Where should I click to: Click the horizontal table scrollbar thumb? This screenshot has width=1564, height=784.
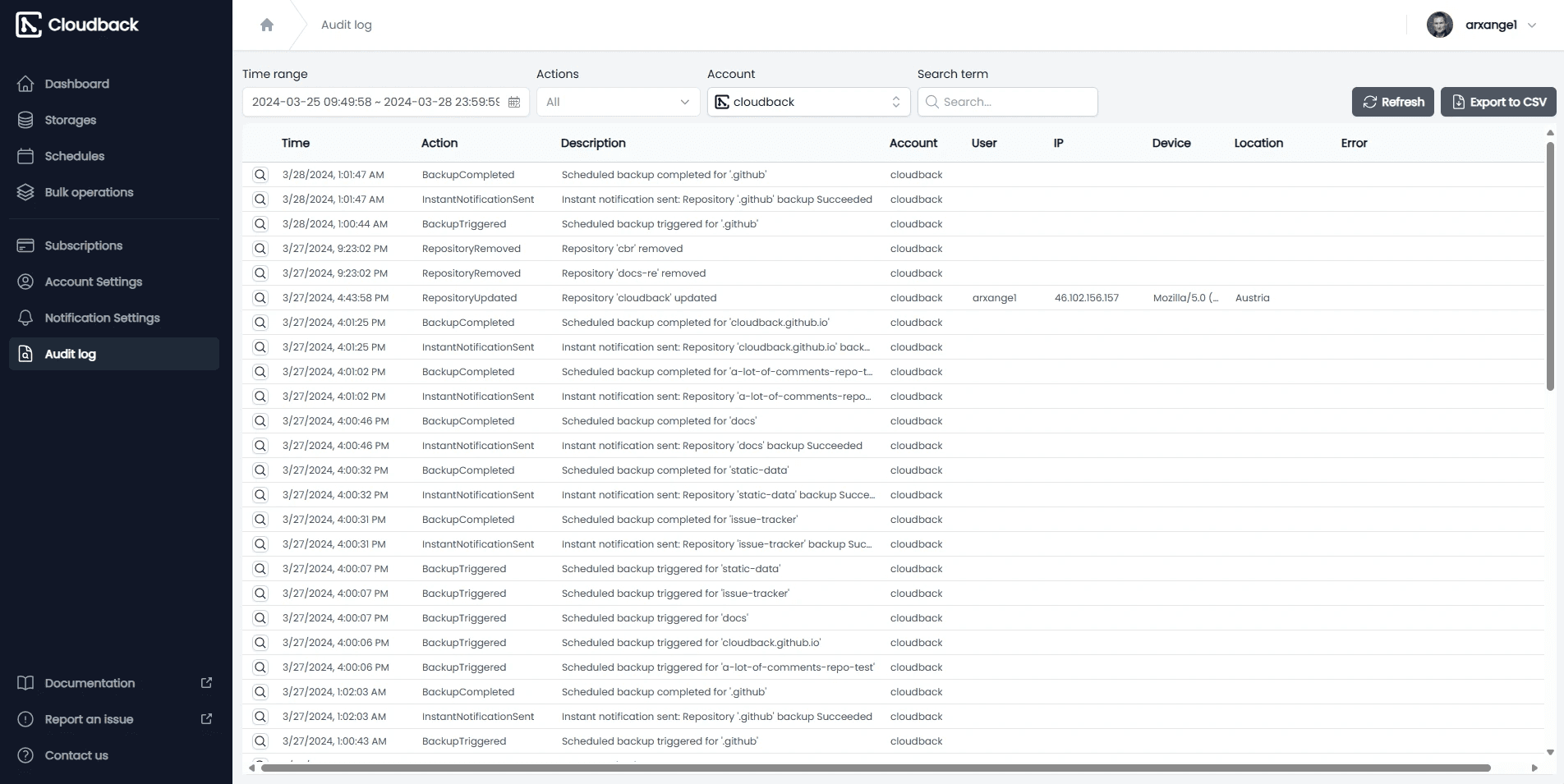click(876, 768)
